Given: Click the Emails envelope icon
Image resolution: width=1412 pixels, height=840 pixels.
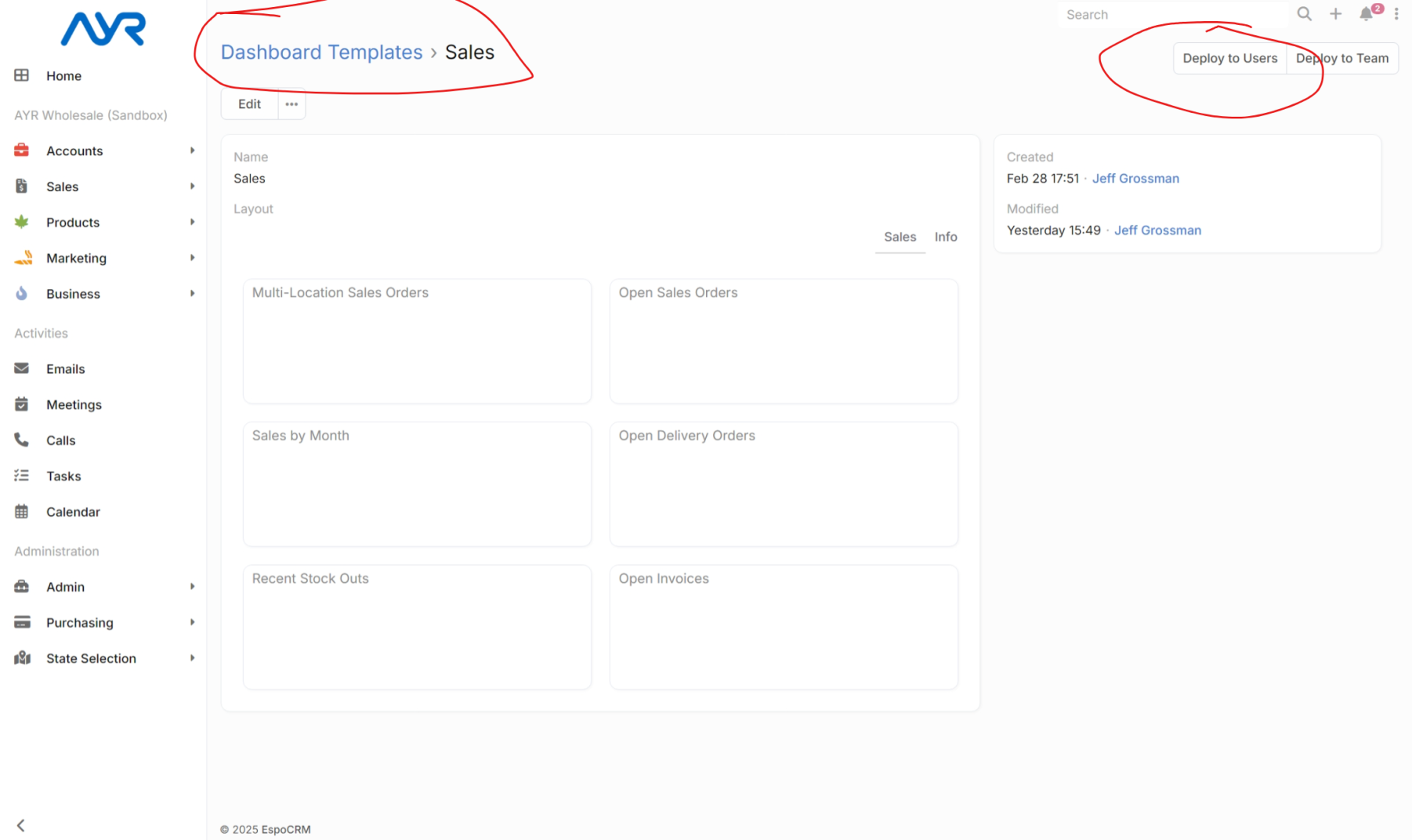Looking at the screenshot, I should point(22,368).
